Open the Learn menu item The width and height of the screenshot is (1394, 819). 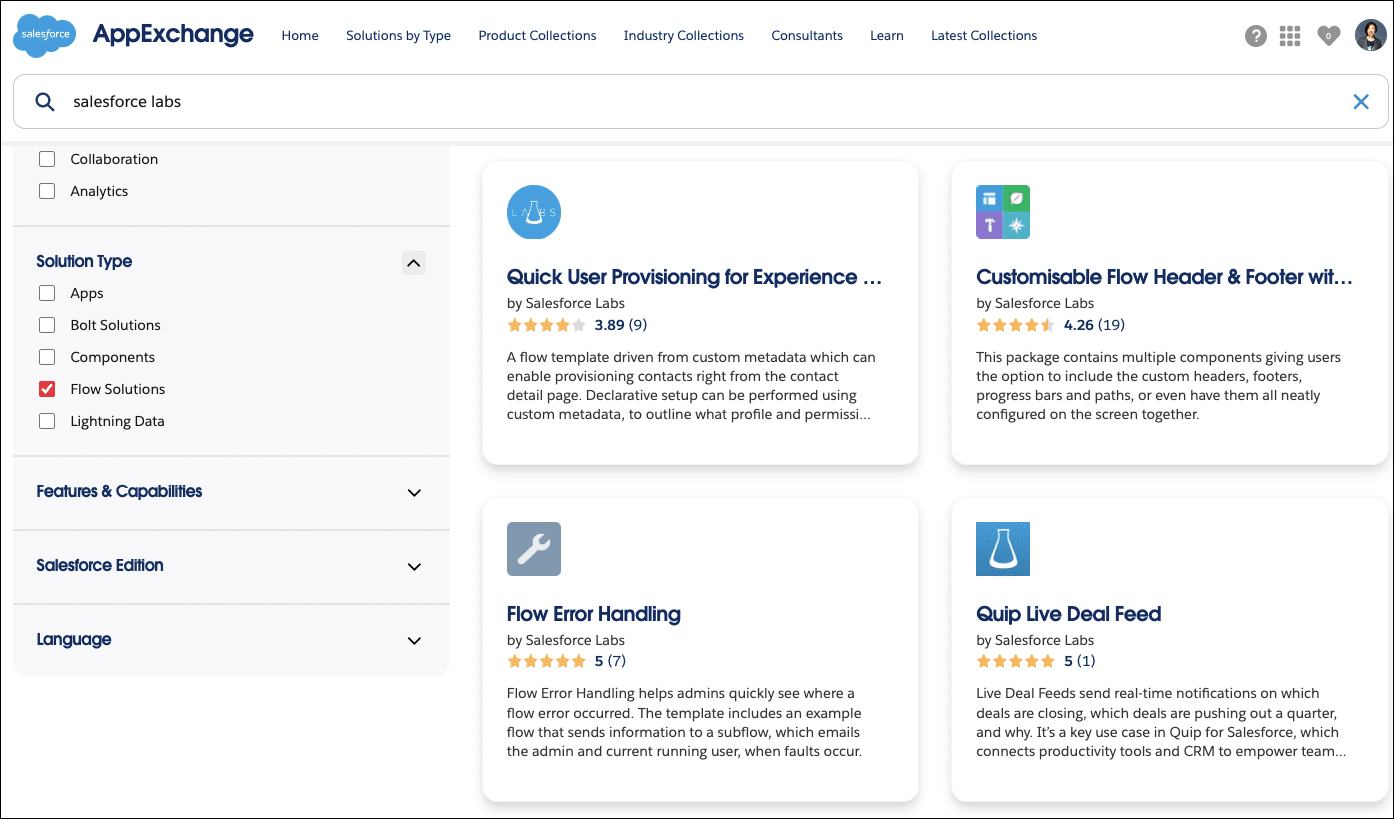click(x=887, y=35)
